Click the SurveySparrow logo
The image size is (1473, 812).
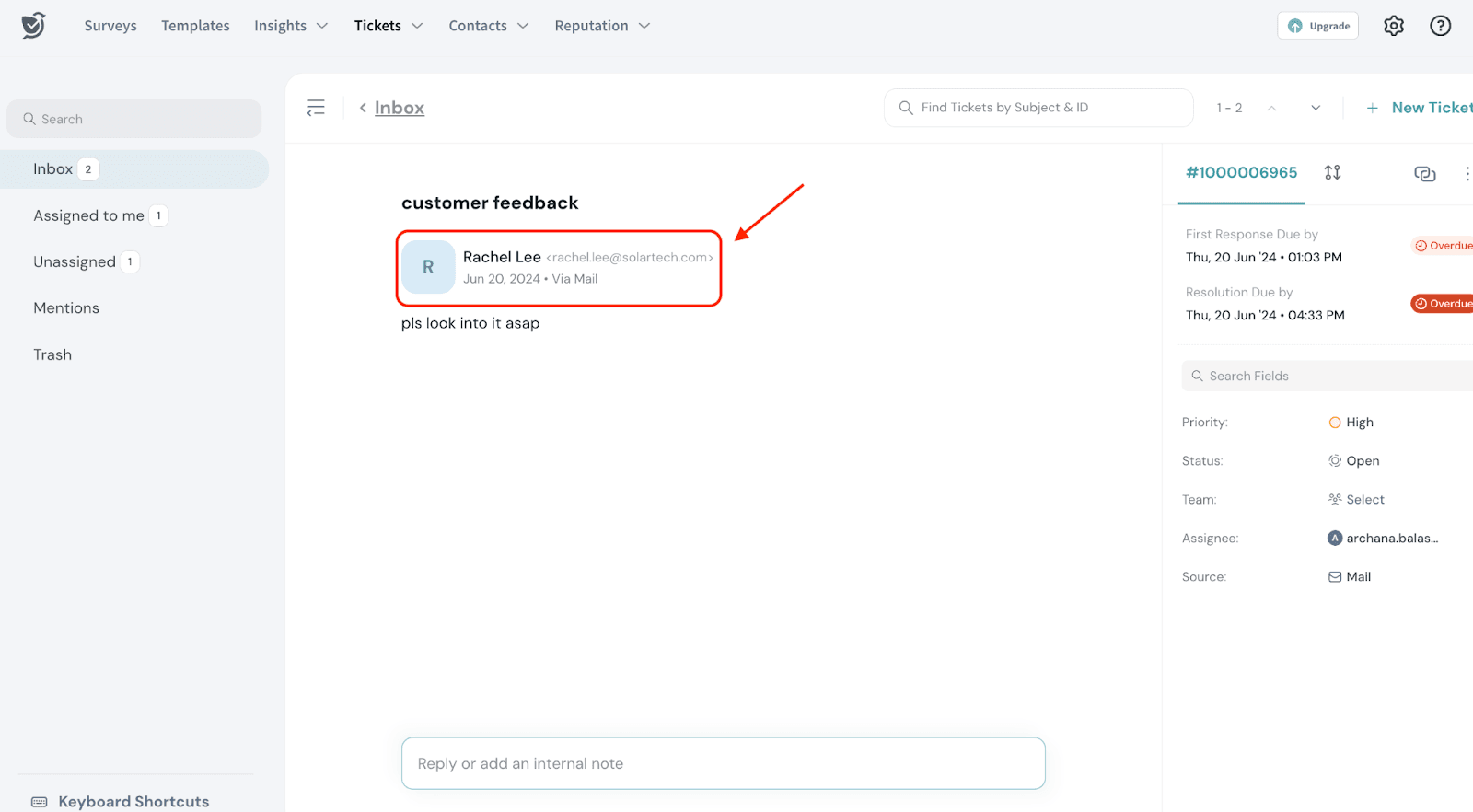pos(33,25)
